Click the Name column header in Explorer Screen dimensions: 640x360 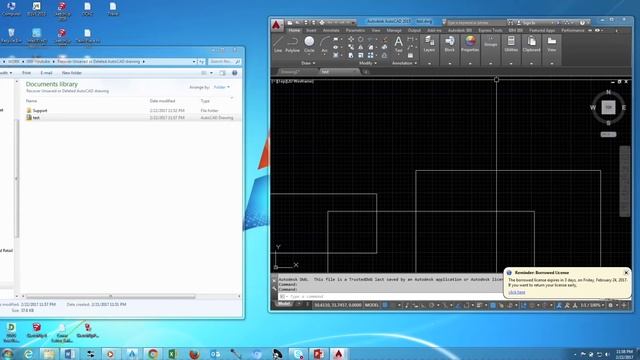[31, 101]
